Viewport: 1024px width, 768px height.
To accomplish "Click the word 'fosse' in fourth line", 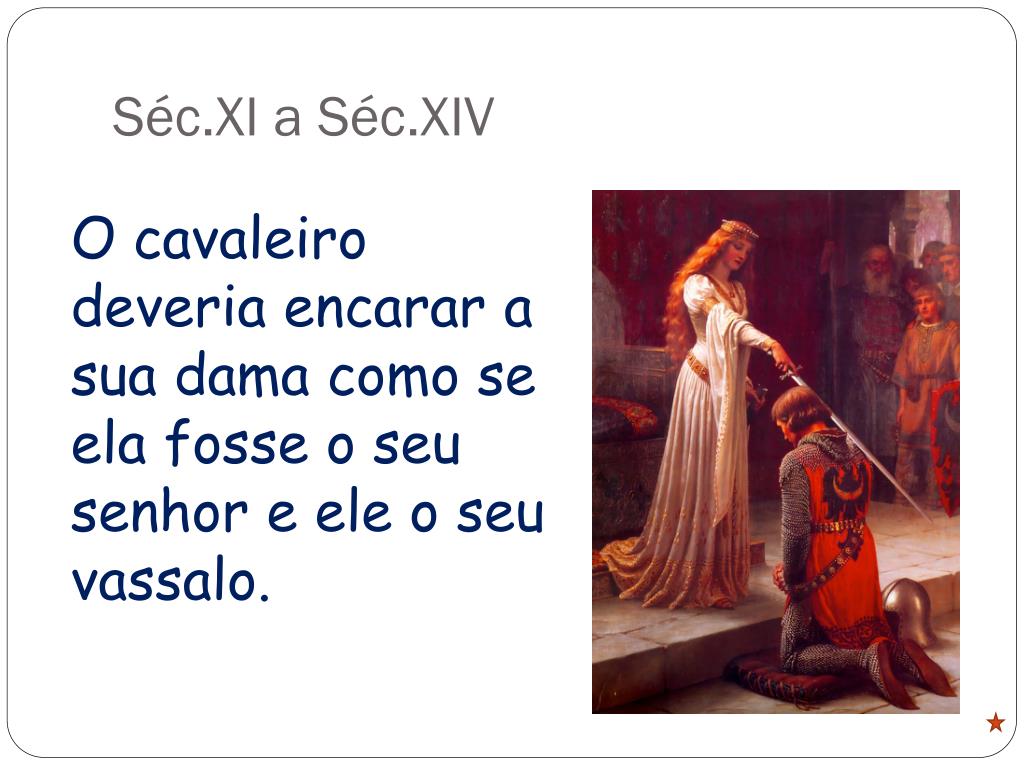I will pos(236,443).
